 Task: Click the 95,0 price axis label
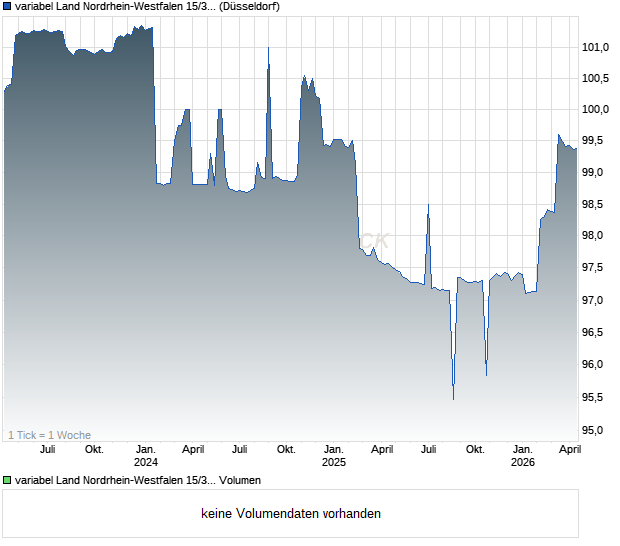[596, 430]
